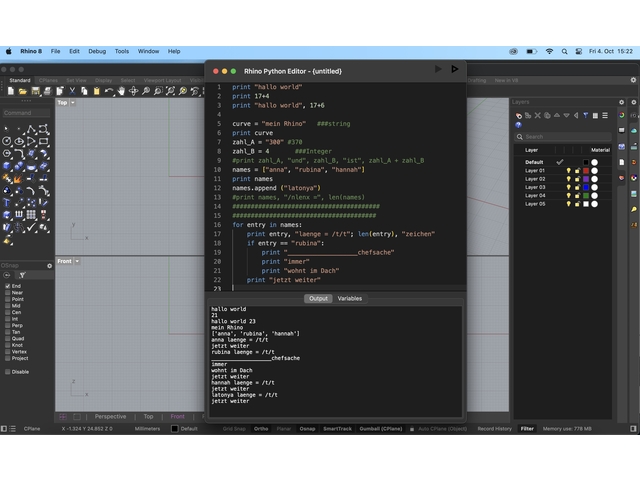
Task: Change Layer 01 red color swatch
Action: [x=586, y=171]
